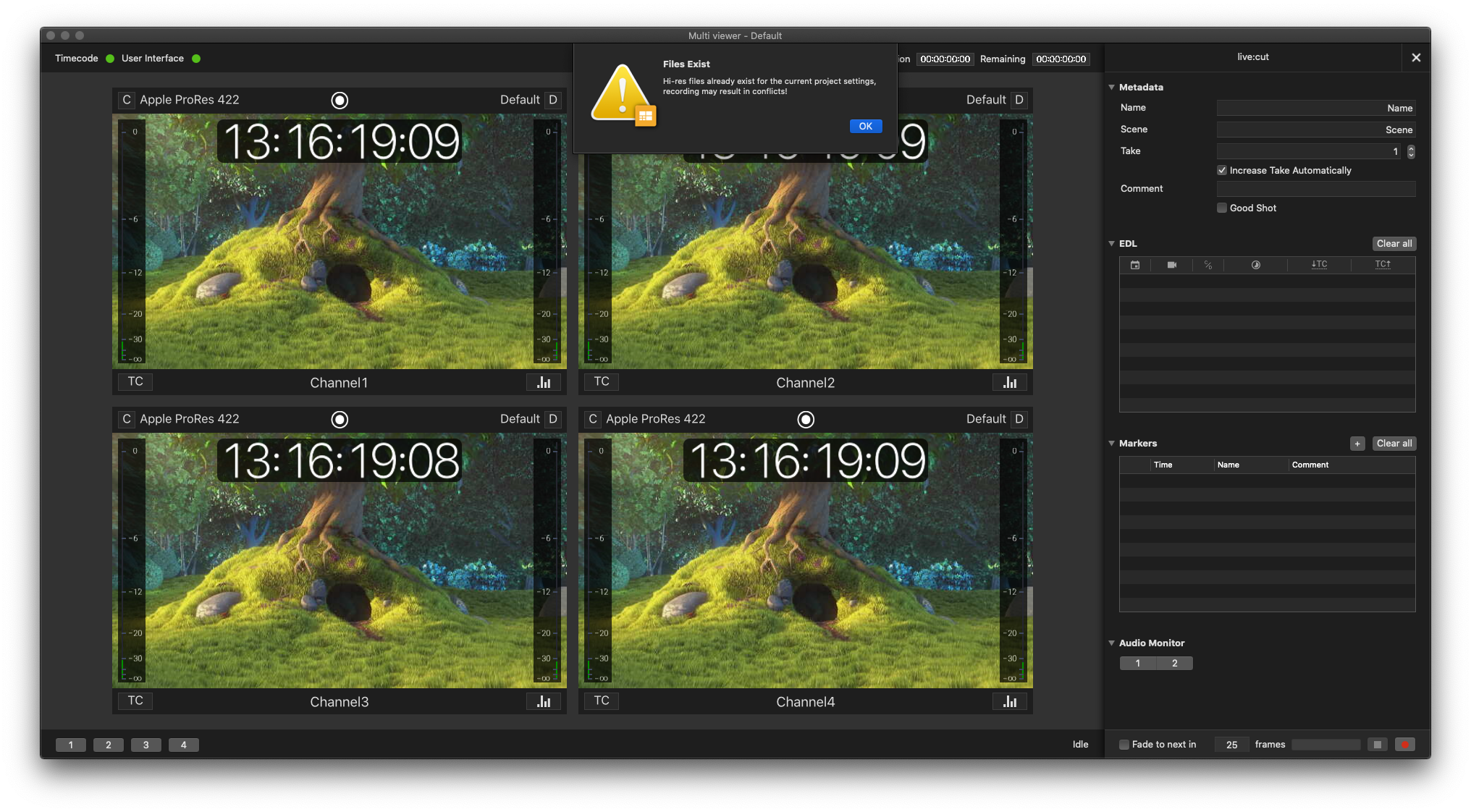The height and width of the screenshot is (812, 1471).
Task: Toggle the record circle on Channel4 header
Action: [x=806, y=419]
